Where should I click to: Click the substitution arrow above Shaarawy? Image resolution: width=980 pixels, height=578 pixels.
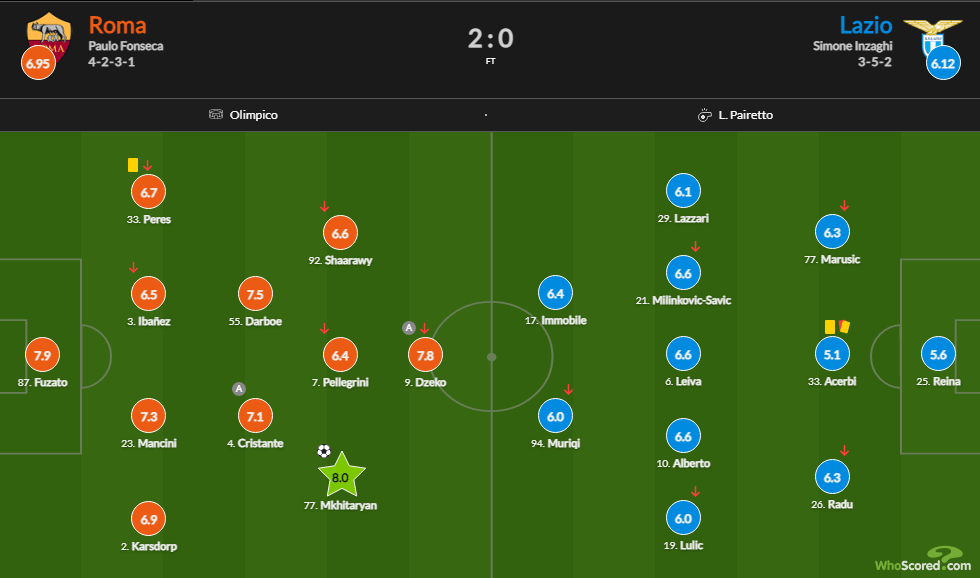pyautogui.click(x=324, y=207)
